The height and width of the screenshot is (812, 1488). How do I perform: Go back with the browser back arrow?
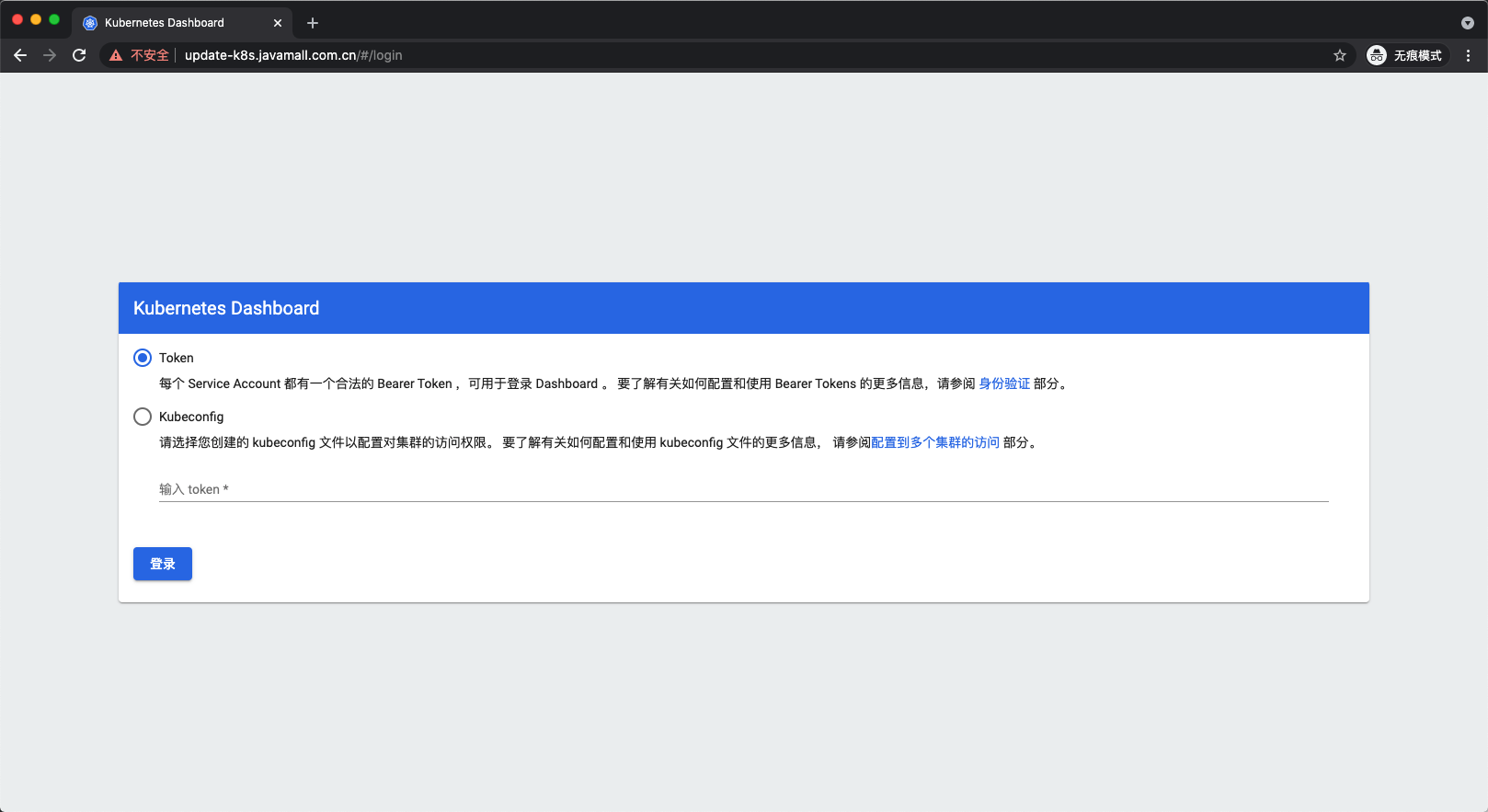[20, 55]
